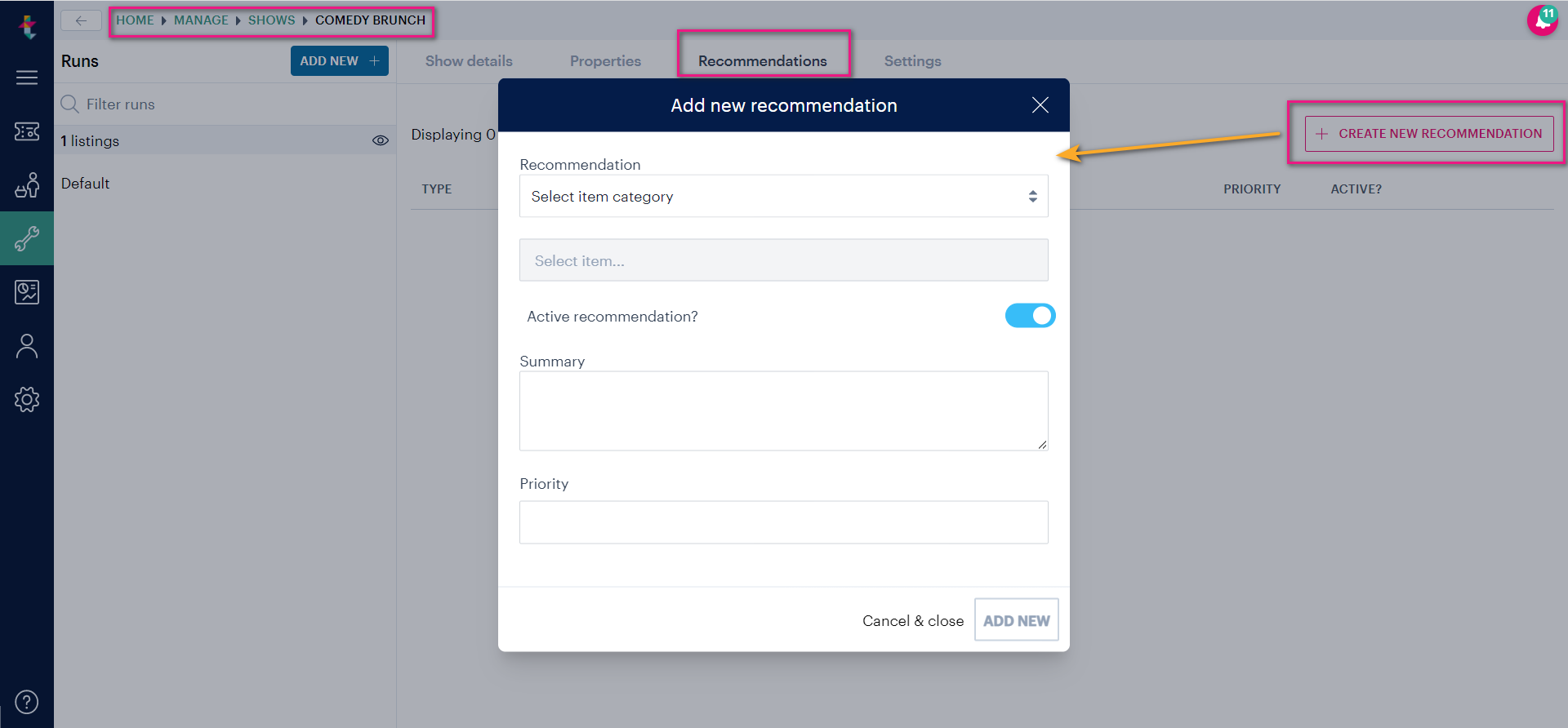Image resolution: width=1568 pixels, height=728 pixels.
Task: Toggle the Active recommendation switch
Action: pyautogui.click(x=1030, y=316)
